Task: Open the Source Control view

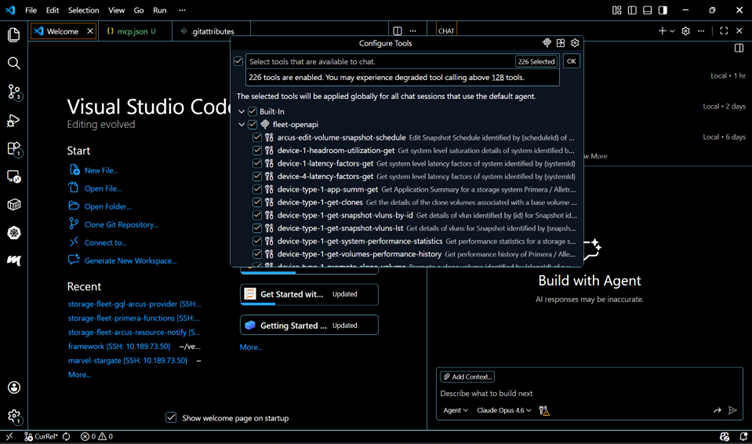Action: click(14, 92)
